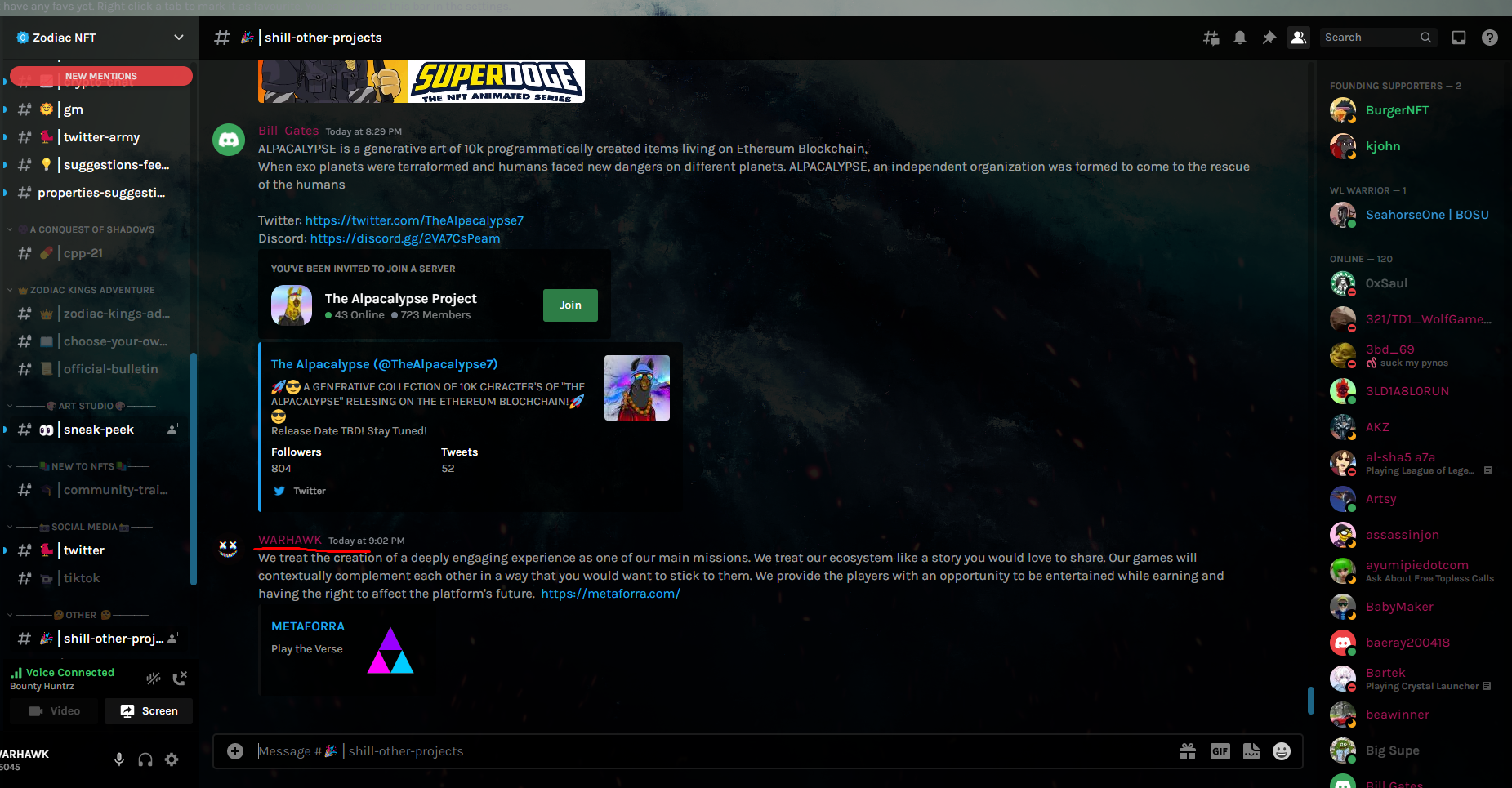
Task: Open The Alpacalypse embed title link
Action: click(384, 364)
